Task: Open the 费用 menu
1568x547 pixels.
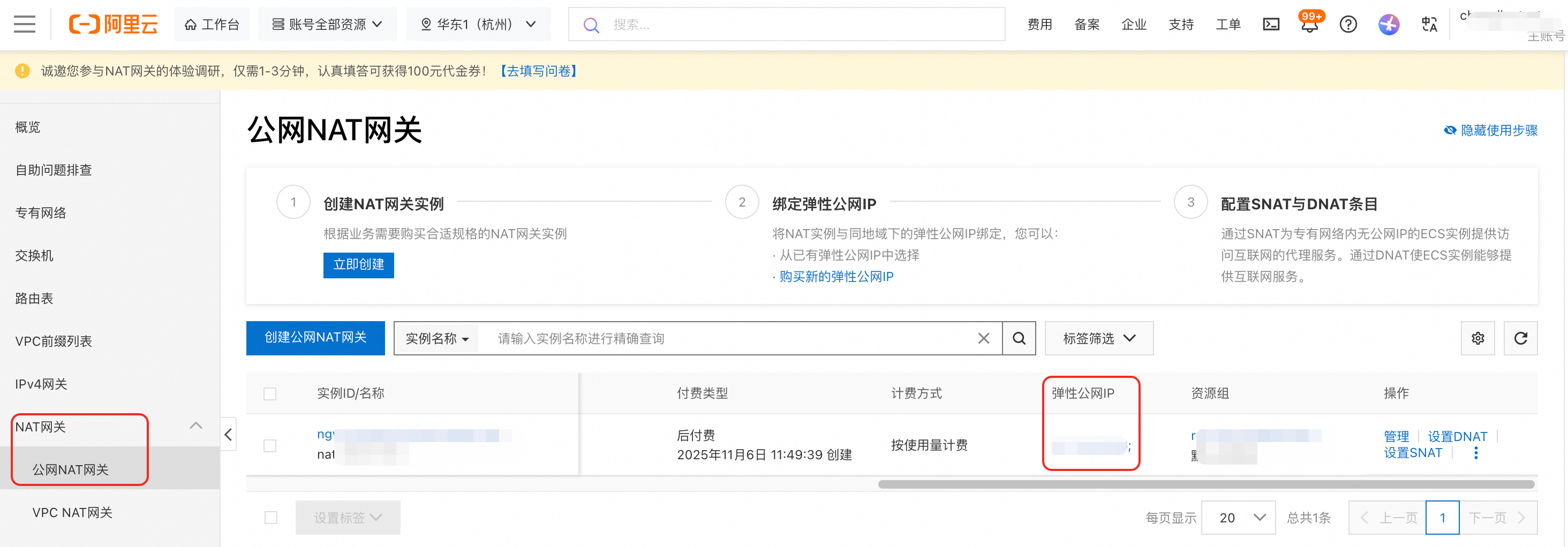Action: click(x=1039, y=24)
